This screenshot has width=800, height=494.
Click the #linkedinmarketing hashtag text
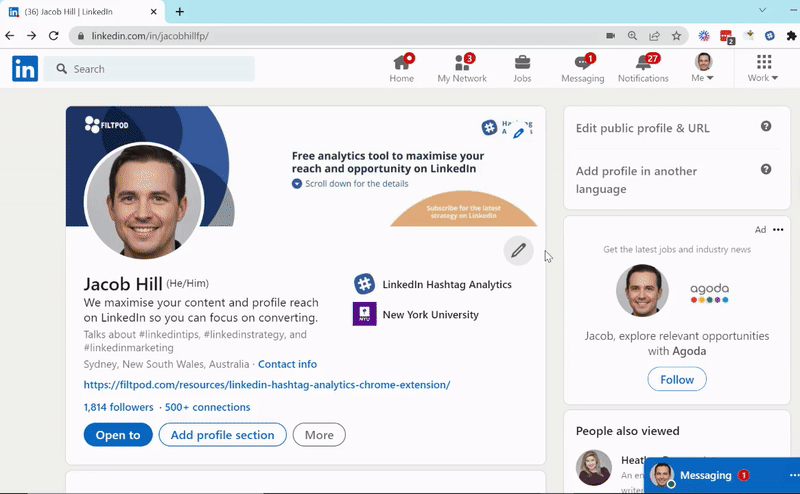[x=129, y=348]
